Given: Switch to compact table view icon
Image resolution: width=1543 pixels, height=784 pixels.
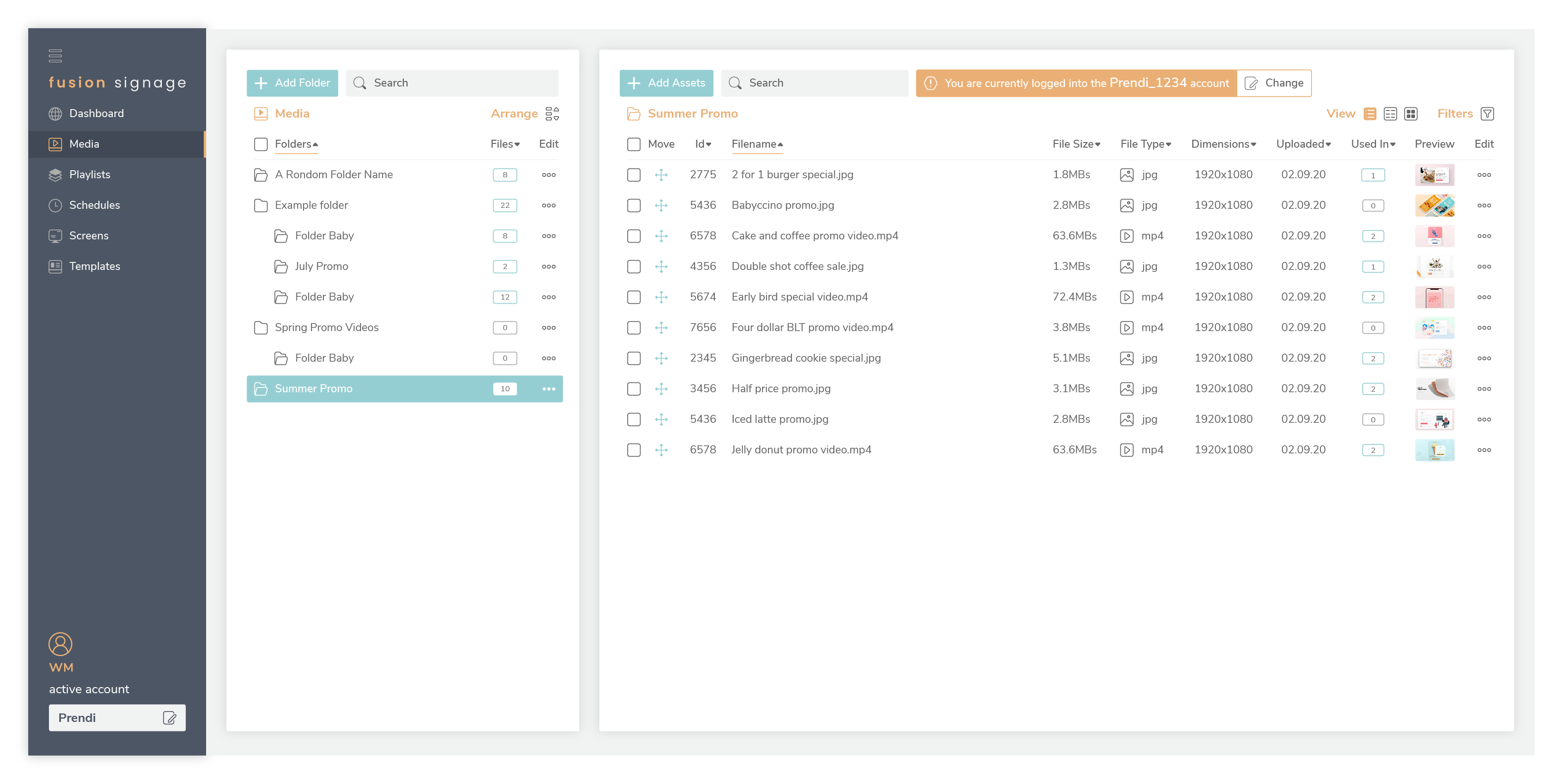Looking at the screenshot, I should click(x=1390, y=114).
